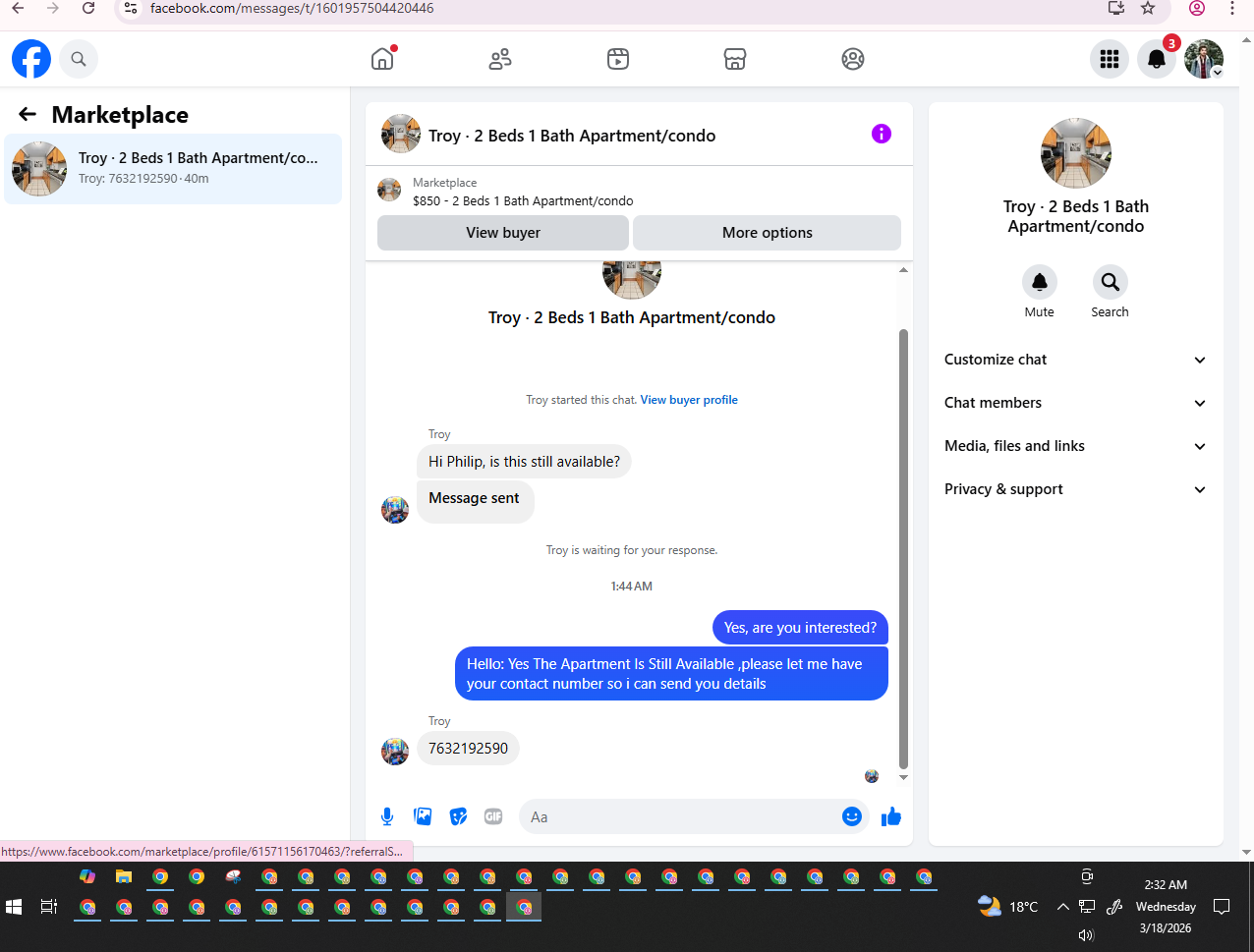
Task: Click the install/cast icon in the address bar
Action: (x=1116, y=8)
